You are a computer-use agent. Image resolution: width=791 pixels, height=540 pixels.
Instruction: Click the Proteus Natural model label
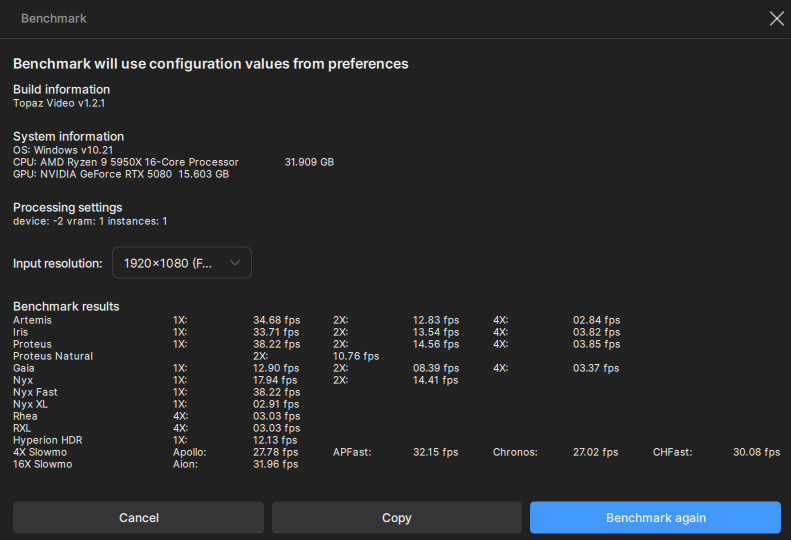[x=53, y=356]
